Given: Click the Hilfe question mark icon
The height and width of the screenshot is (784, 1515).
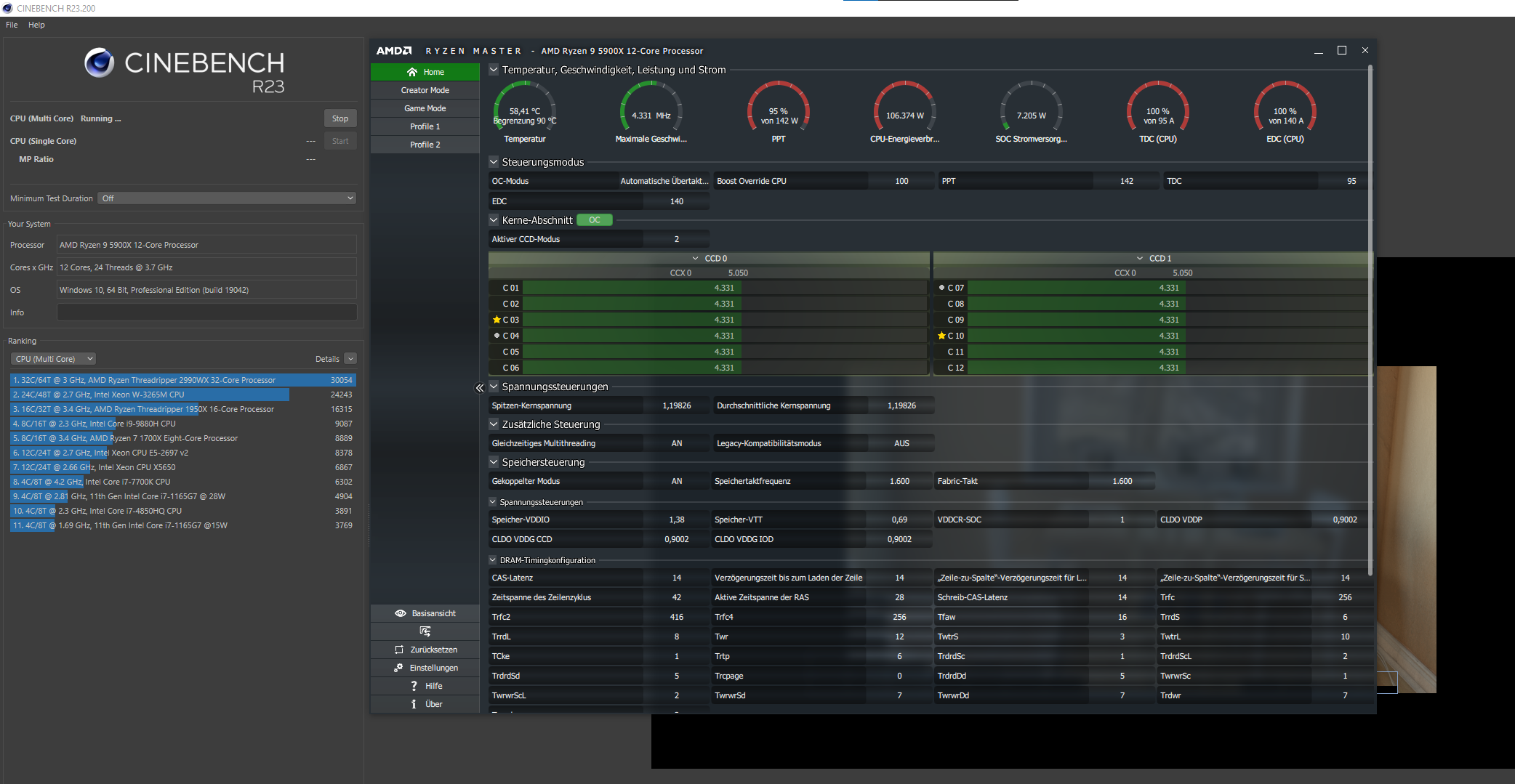Looking at the screenshot, I should point(414,686).
